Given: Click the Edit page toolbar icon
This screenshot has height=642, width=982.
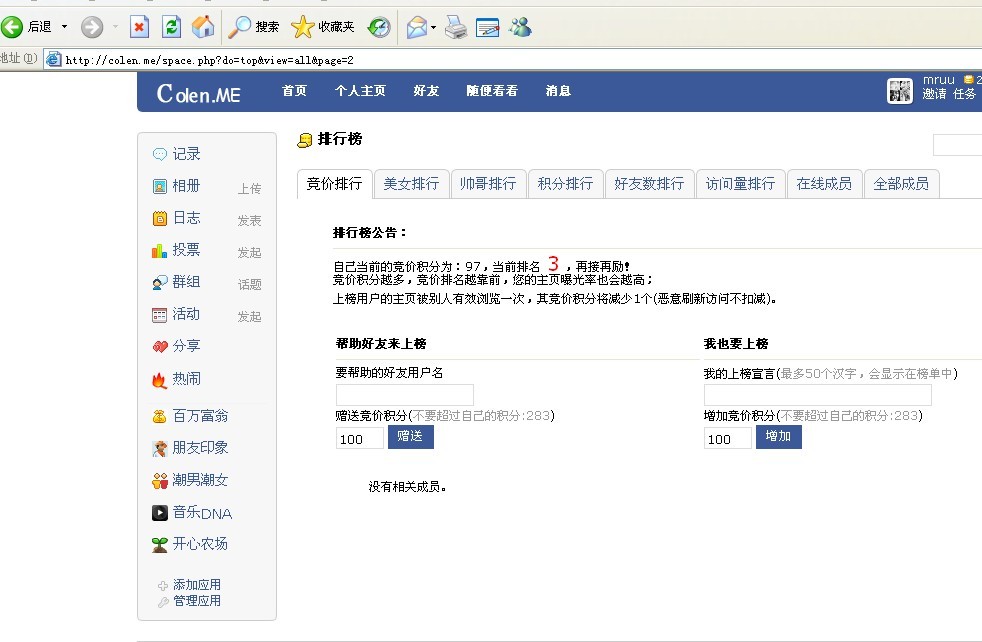Looking at the screenshot, I should pos(487,27).
